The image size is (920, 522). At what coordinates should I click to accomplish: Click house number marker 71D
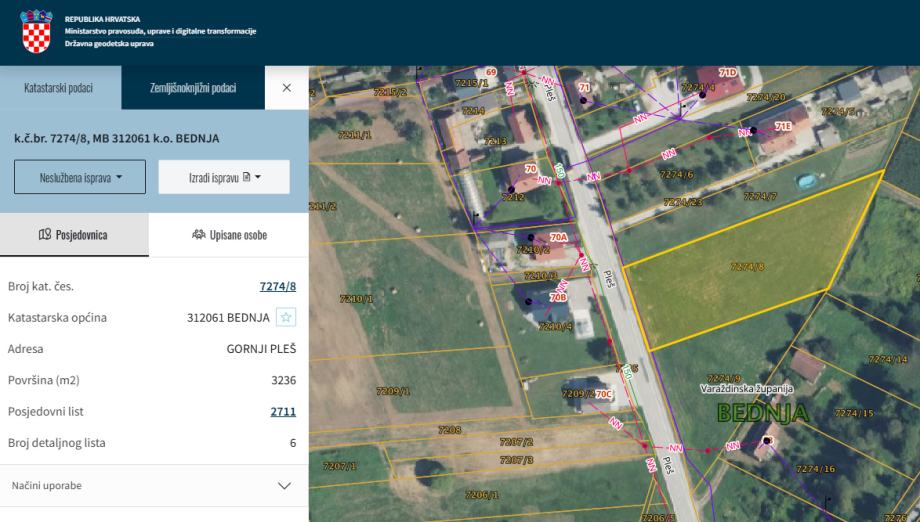[728, 73]
